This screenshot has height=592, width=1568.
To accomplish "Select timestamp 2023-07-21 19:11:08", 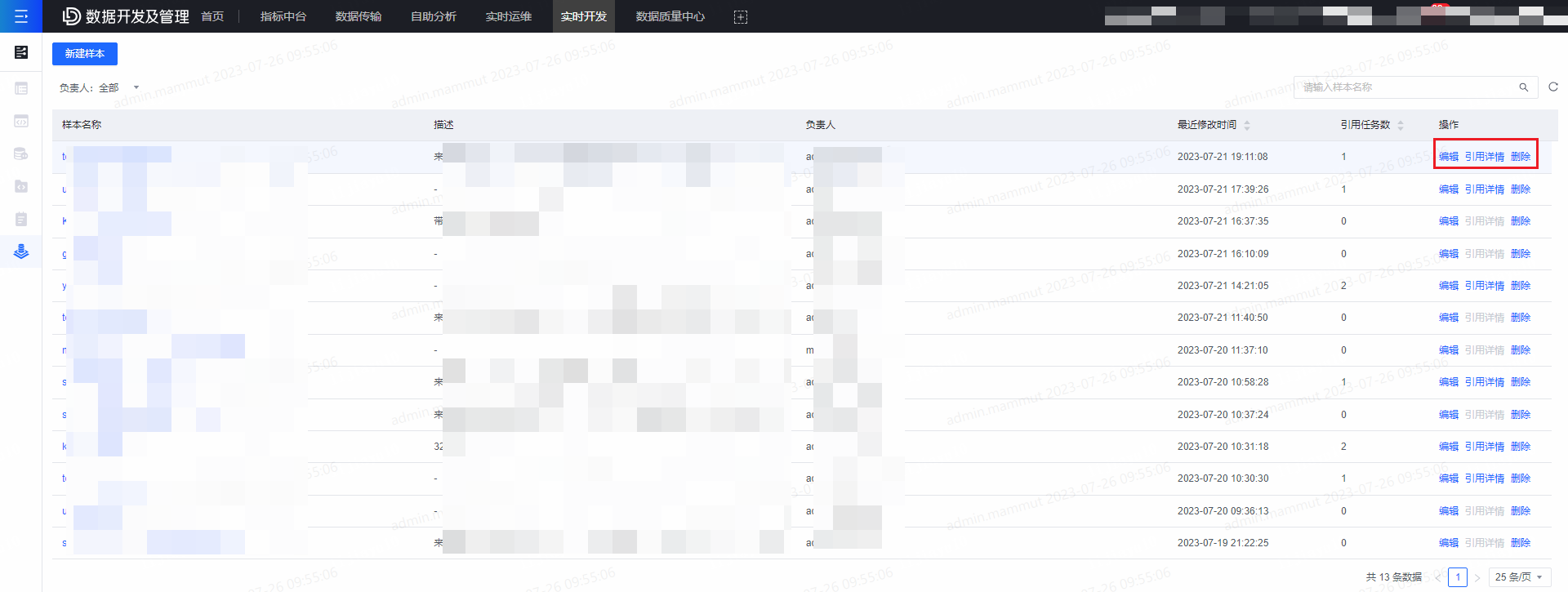I will (1223, 157).
